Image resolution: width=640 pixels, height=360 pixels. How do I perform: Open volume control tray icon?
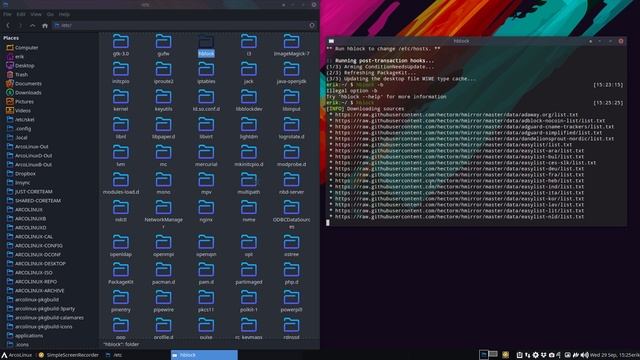click(x=584, y=355)
